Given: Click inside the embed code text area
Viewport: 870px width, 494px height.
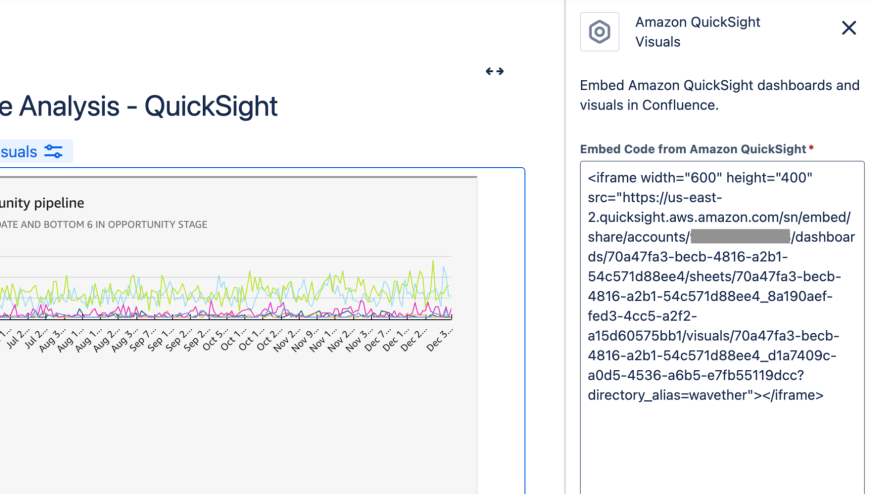Looking at the screenshot, I should click(x=722, y=440).
